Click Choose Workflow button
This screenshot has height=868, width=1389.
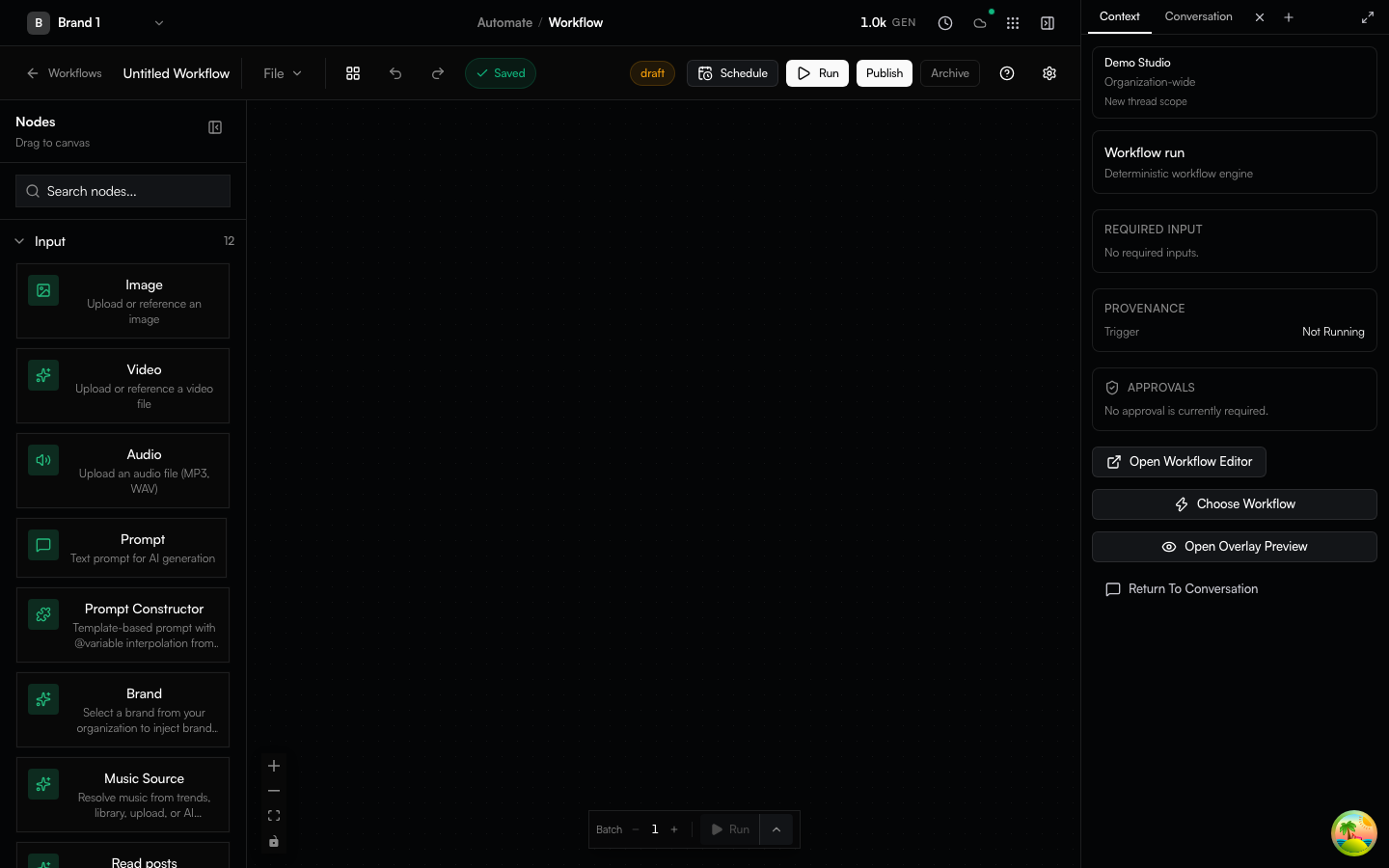tap(1235, 504)
